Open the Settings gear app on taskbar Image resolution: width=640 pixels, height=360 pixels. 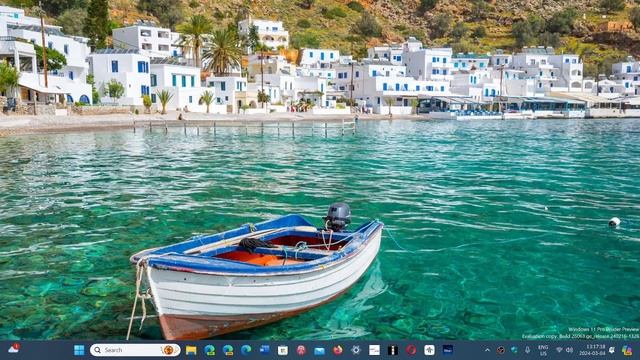(356, 350)
